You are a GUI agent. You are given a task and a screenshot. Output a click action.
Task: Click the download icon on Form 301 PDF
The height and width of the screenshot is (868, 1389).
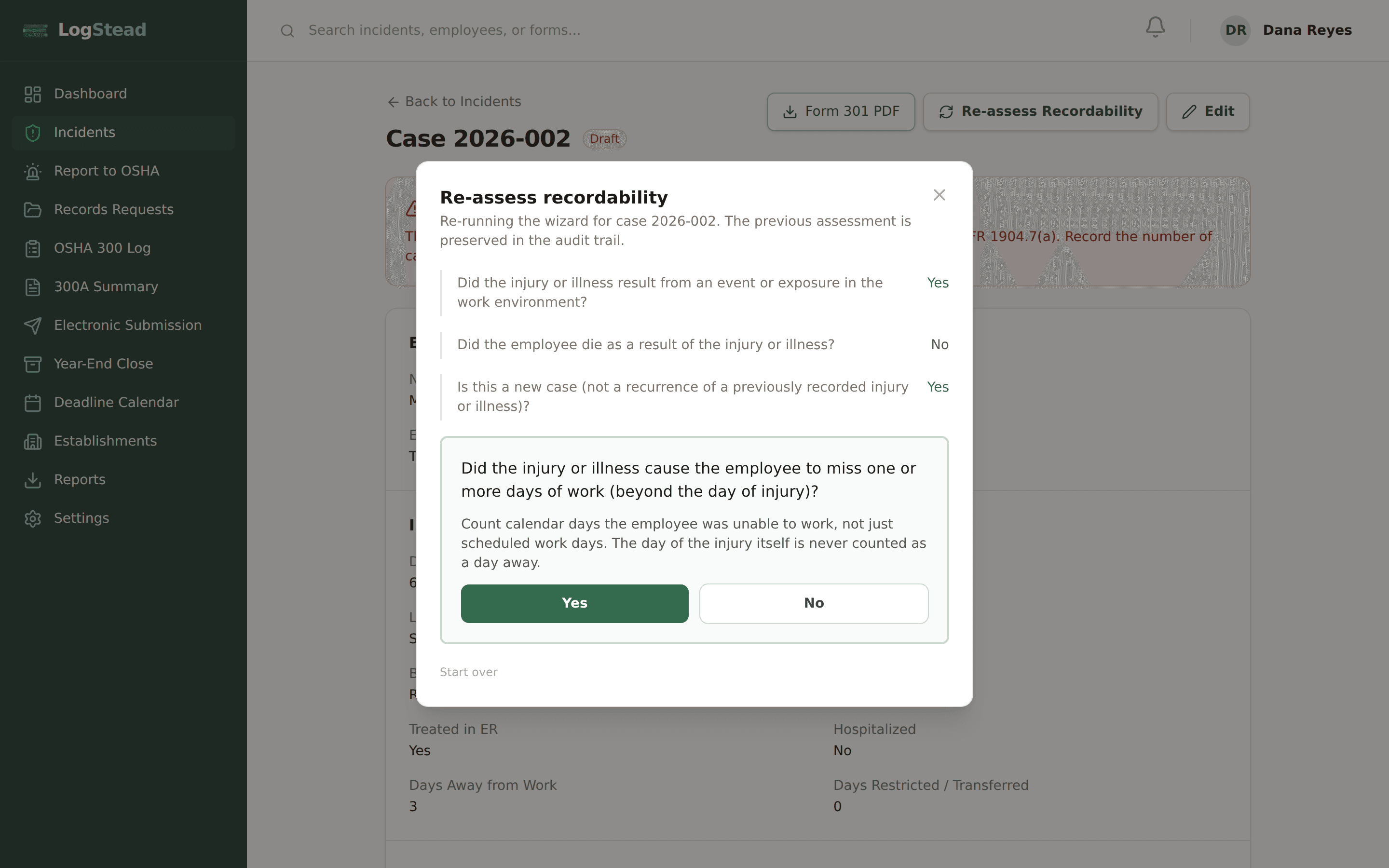click(790, 112)
